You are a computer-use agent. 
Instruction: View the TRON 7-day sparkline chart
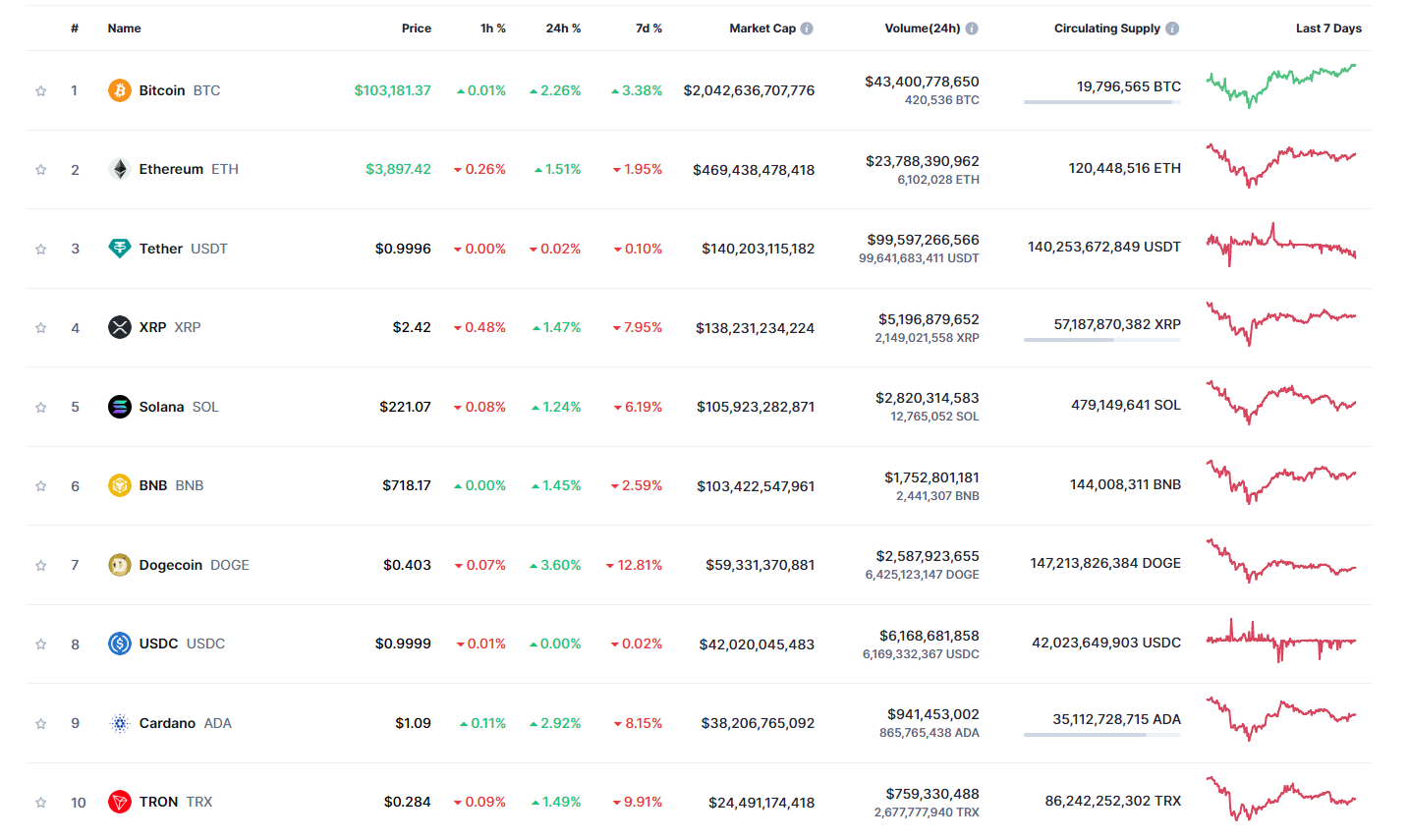[x=1281, y=798]
